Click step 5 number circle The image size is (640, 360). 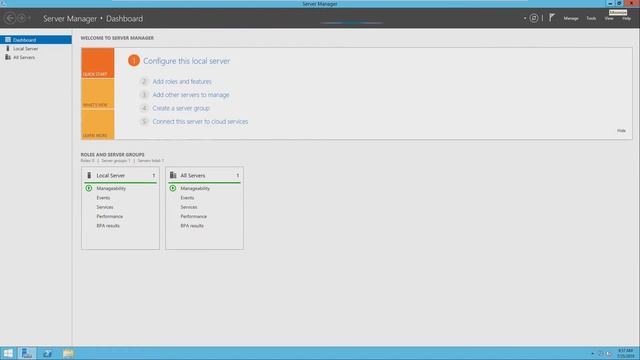[144, 122]
